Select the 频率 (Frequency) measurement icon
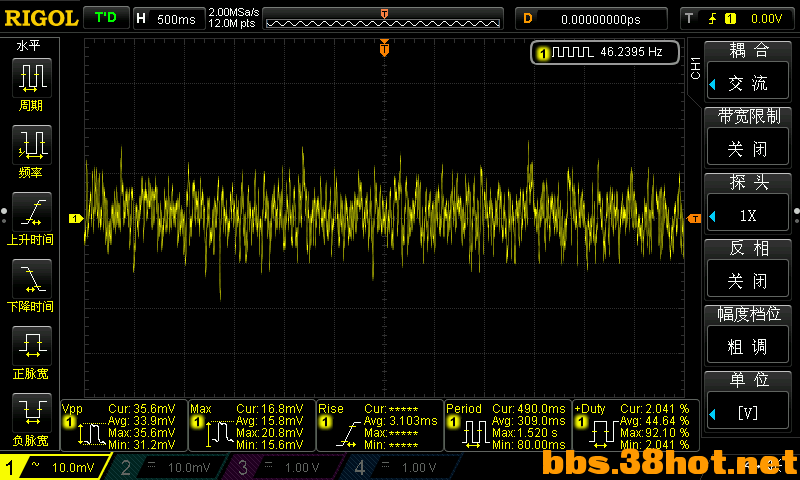This screenshot has height=480, width=800. 32,145
